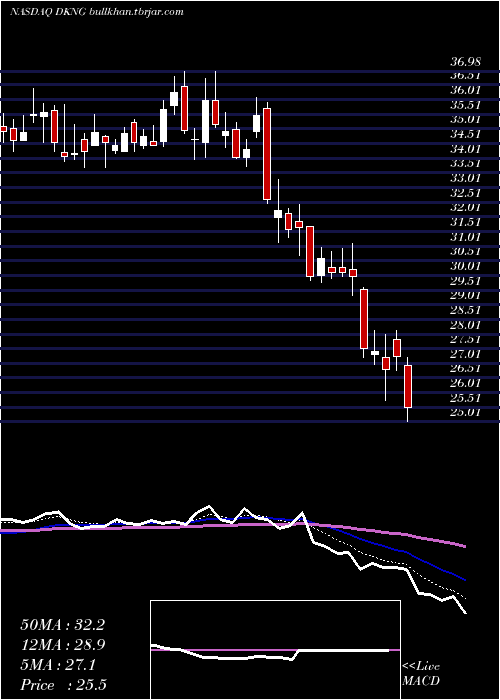Click the 25.51 axis value
Image resolution: width=500 pixels, height=700 pixels.
[x=465, y=398]
